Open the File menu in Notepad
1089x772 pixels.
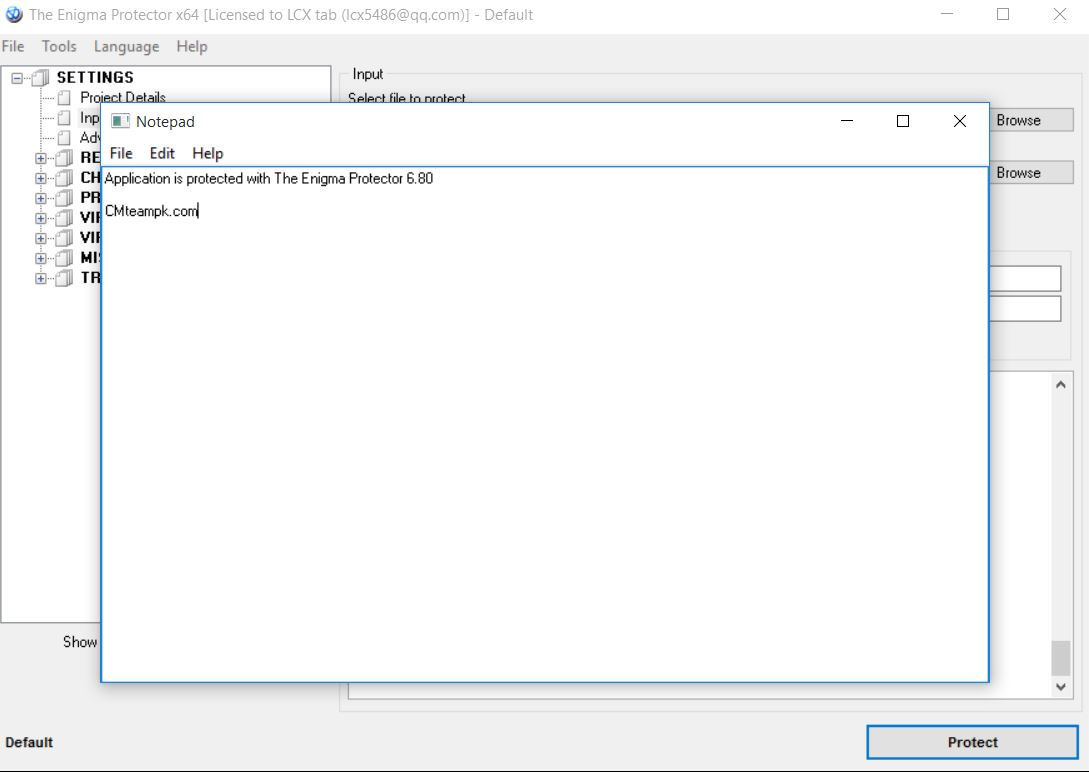pos(121,153)
